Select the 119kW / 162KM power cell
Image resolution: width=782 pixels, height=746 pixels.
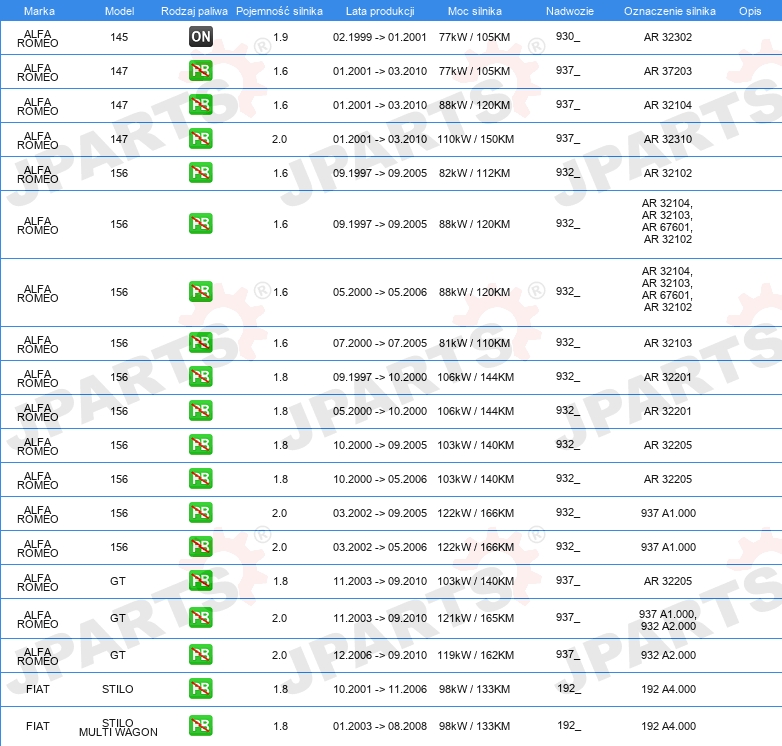(x=475, y=655)
